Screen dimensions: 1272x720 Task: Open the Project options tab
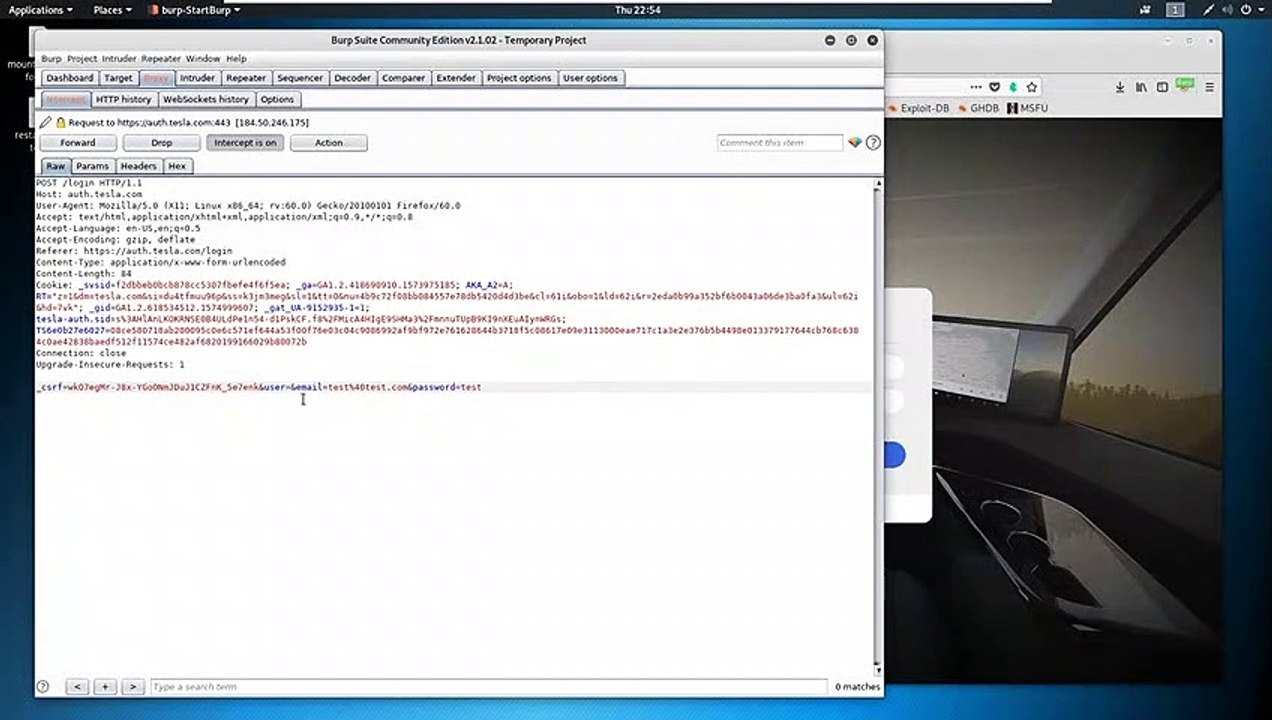519,78
